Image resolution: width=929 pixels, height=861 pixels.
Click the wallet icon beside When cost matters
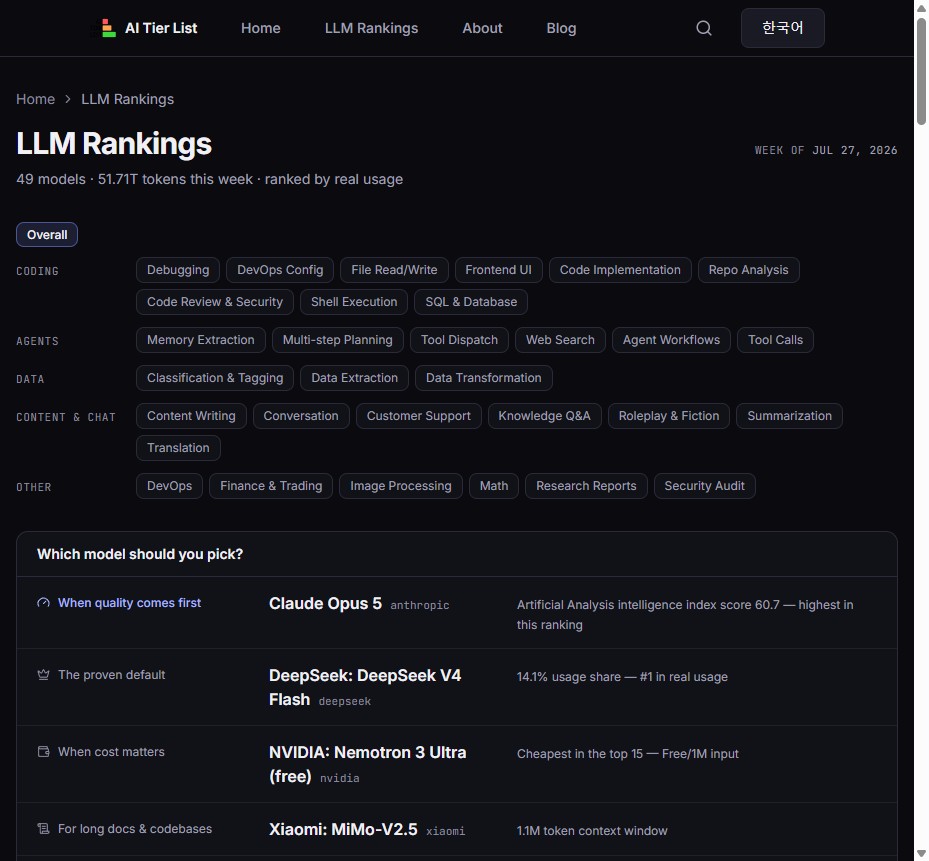click(x=43, y=752)
